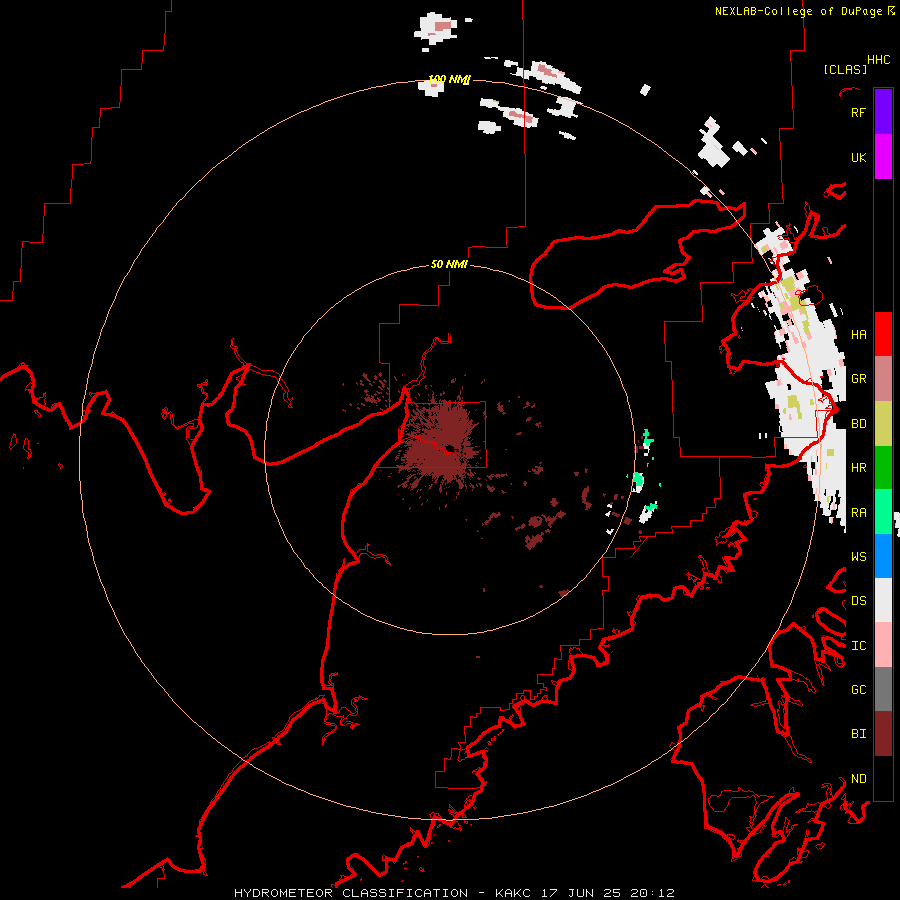The width and height of the screenshot is (900, 900).
Task: Click the WS legend label
Action: click(x=858, y=557)
